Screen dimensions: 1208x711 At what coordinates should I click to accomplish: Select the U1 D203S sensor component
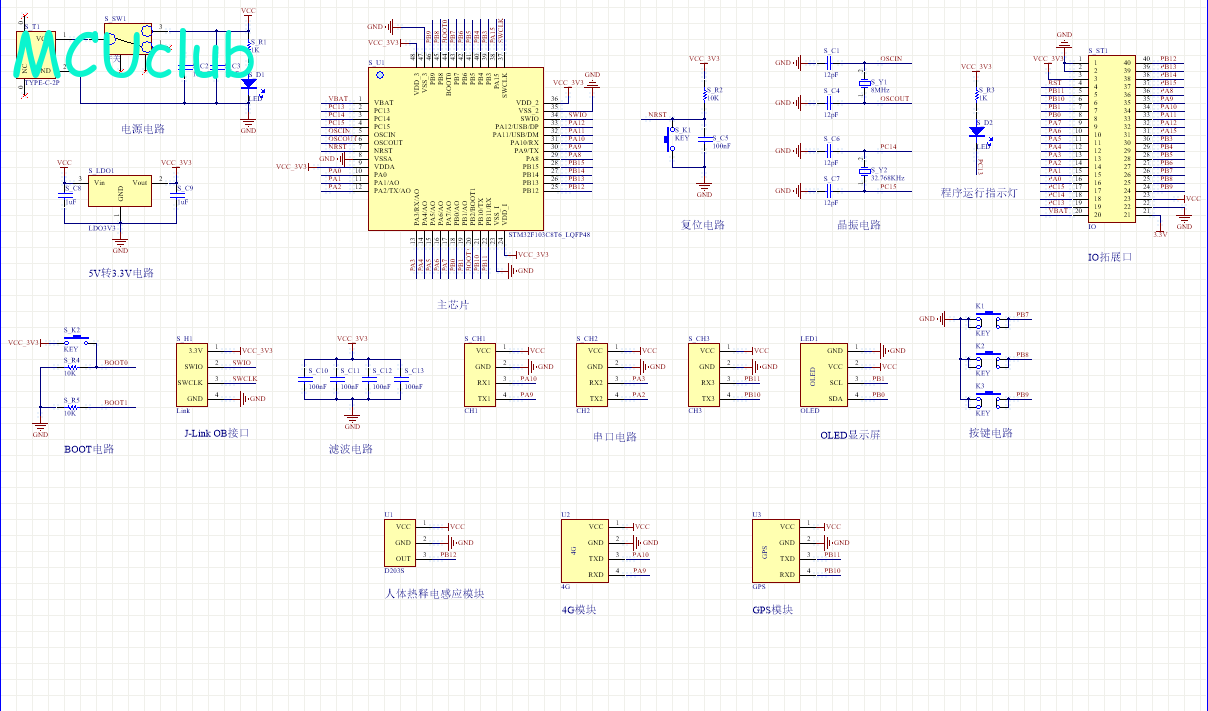tap(401, 543)
